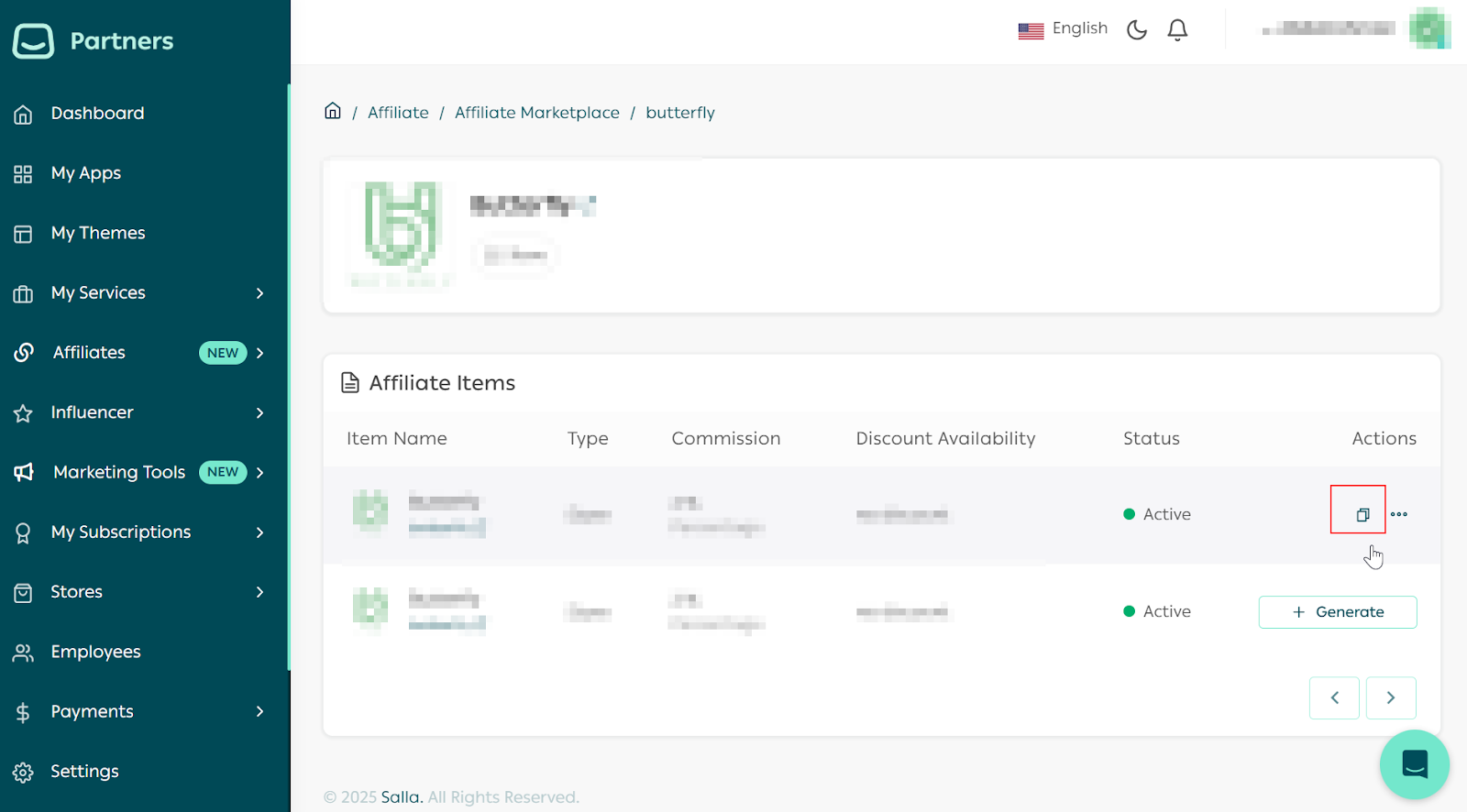
Task: Click the home icon in breadcrumb
Action: [333, 111]
